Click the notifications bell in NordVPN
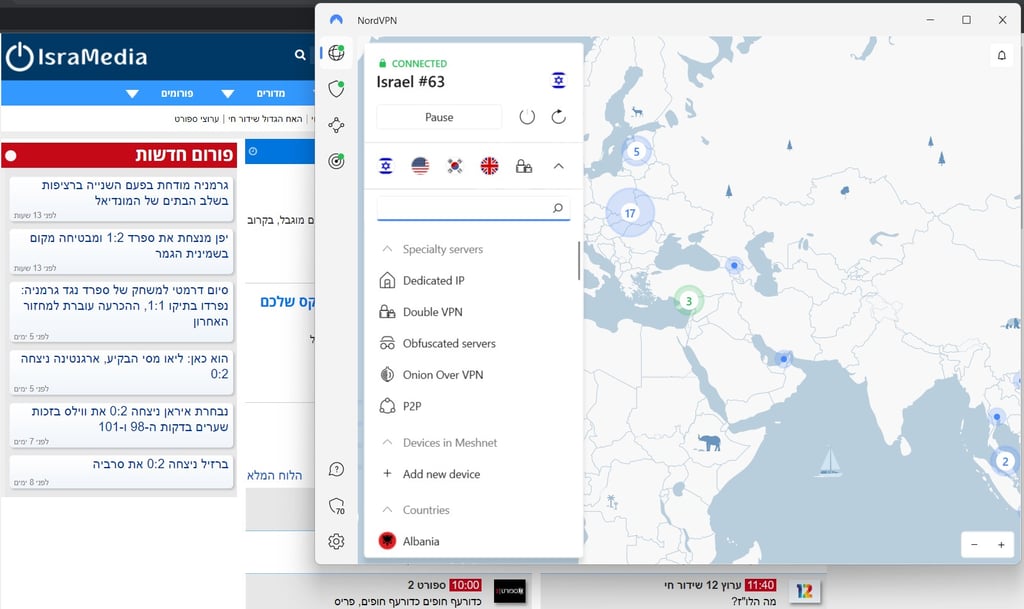Viewport: 1024px width, 609px height. (x=1002, y=55)
